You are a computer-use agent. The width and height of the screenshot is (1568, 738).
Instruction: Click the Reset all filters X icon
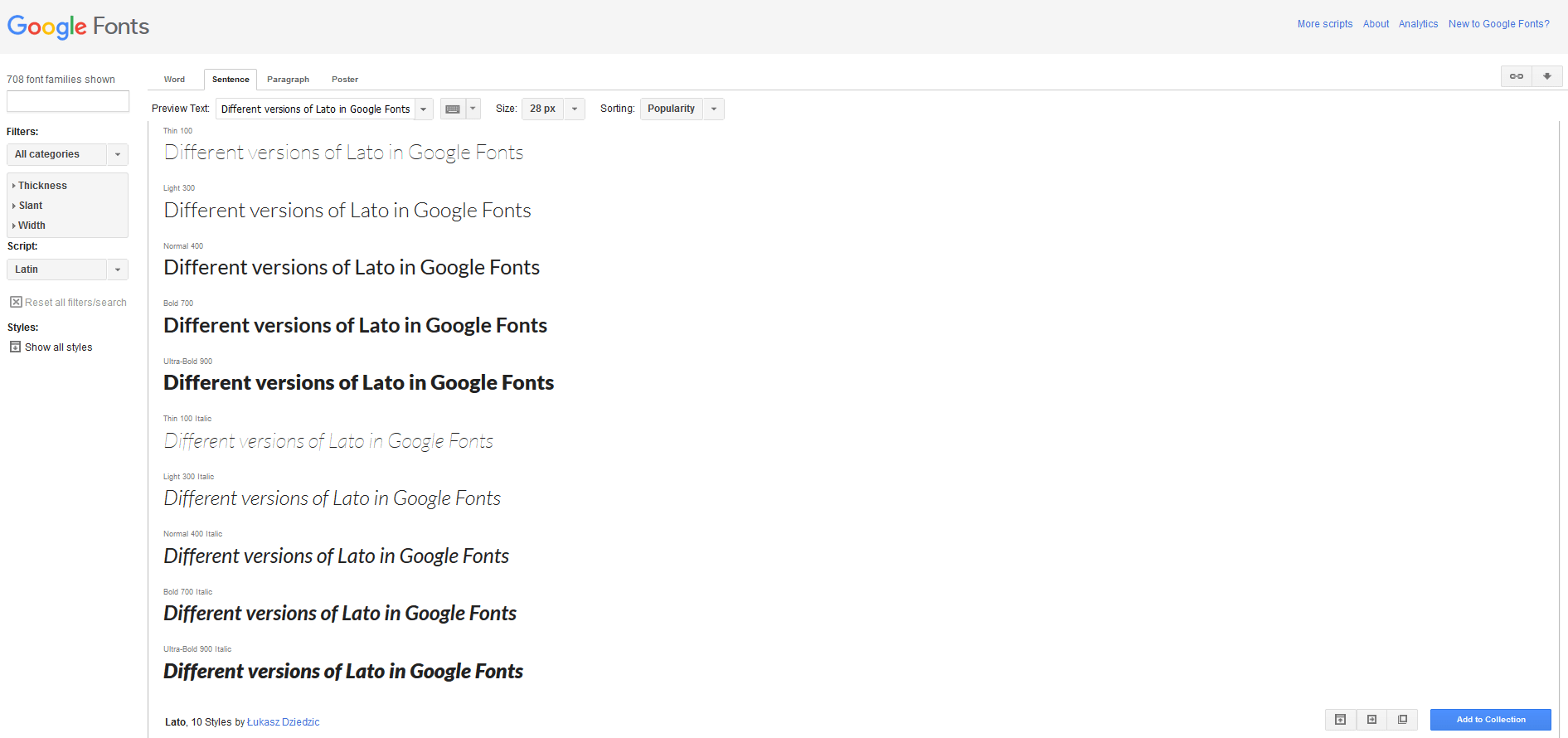click(x=16, y=302)
